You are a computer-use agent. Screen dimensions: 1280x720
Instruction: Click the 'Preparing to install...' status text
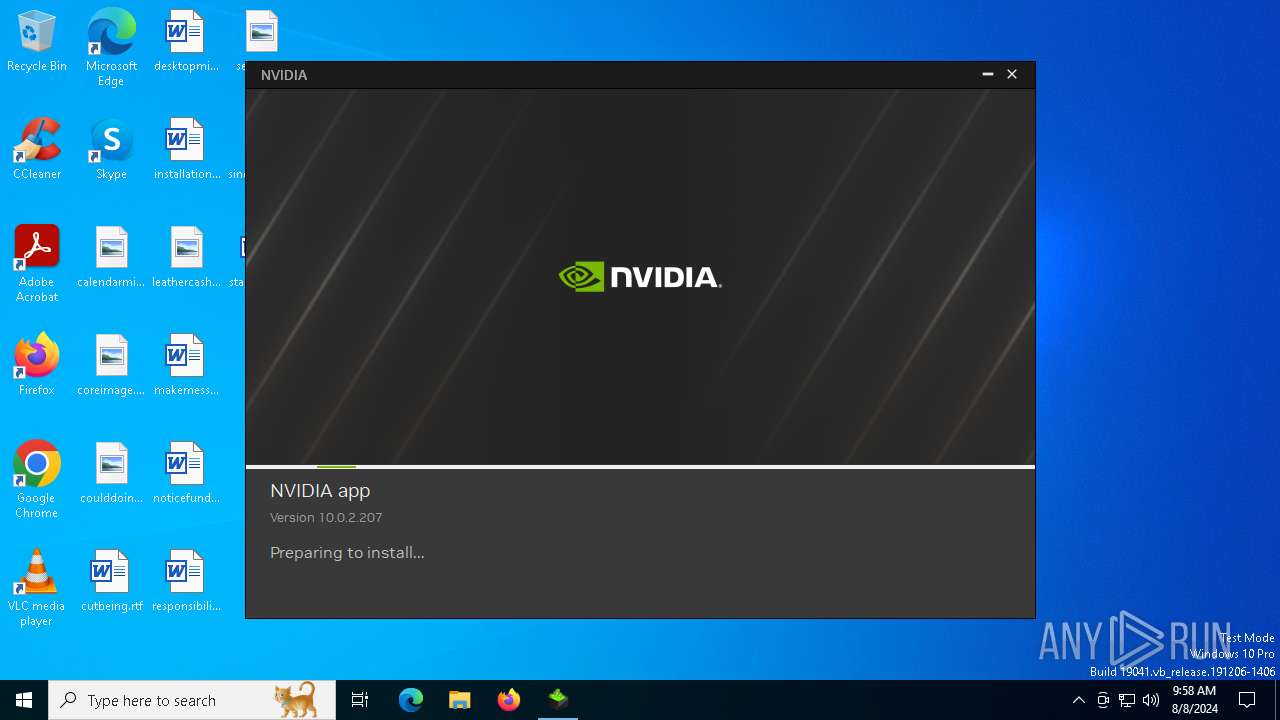[347, 553]
